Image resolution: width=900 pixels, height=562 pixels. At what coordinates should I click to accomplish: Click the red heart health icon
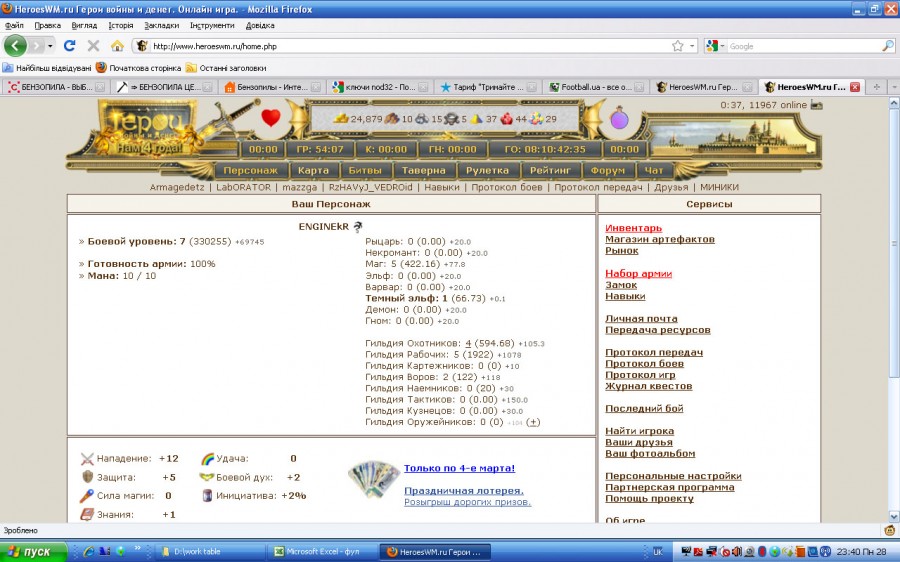[x=271, y=118]
